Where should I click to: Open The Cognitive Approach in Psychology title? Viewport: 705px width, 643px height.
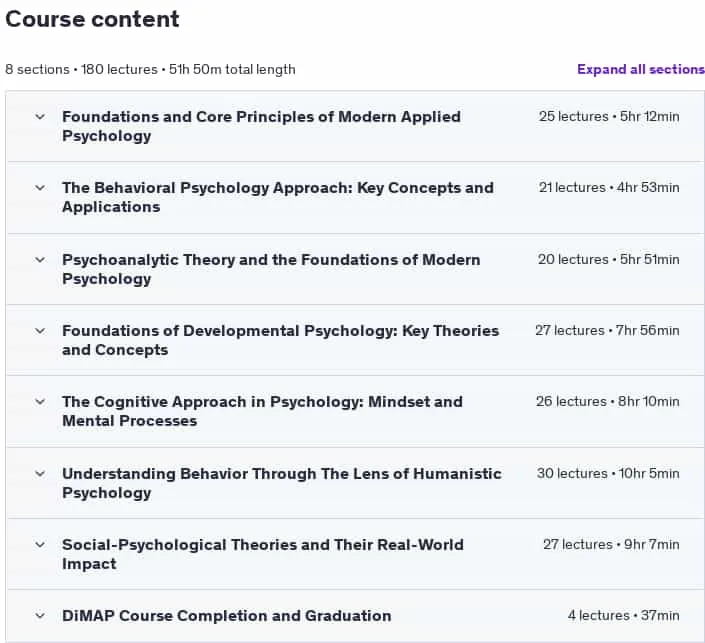pyautogui.click(x=262, y=411)
